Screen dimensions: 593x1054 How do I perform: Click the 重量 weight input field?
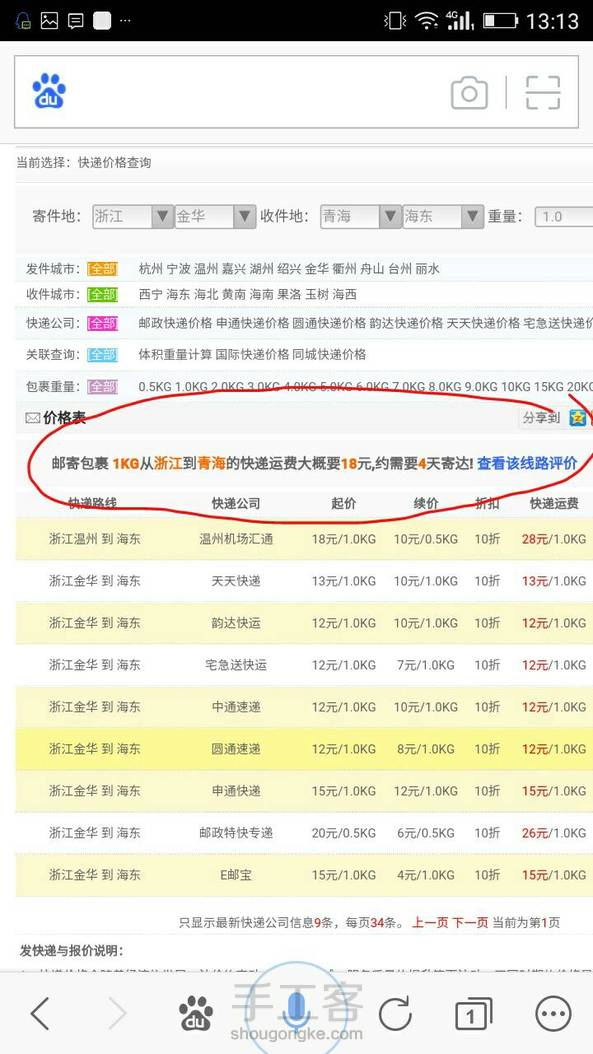563,216
